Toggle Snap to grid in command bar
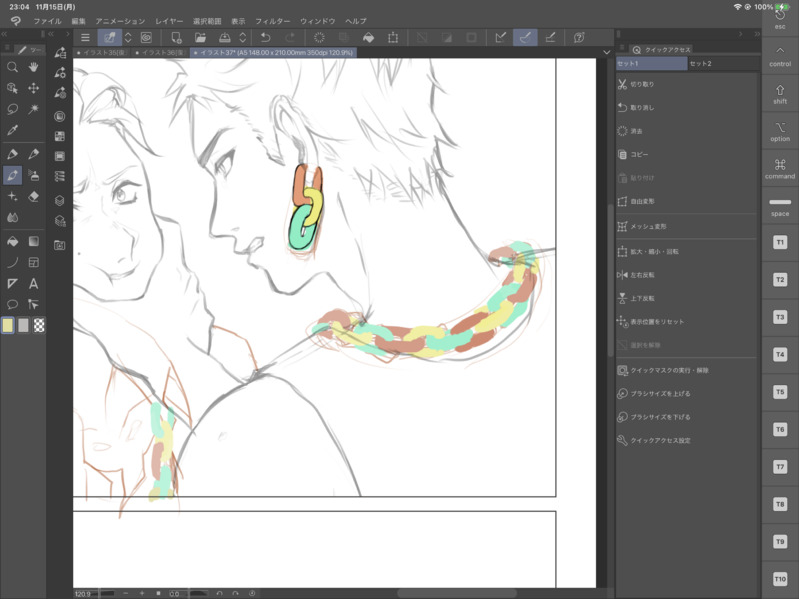 (x=550, y=38)
